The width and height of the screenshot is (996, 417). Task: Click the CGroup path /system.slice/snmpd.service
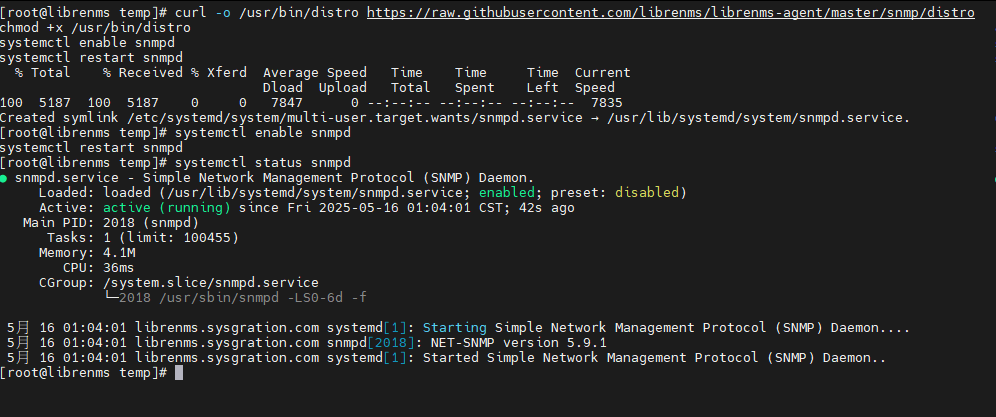pos(211,283)
